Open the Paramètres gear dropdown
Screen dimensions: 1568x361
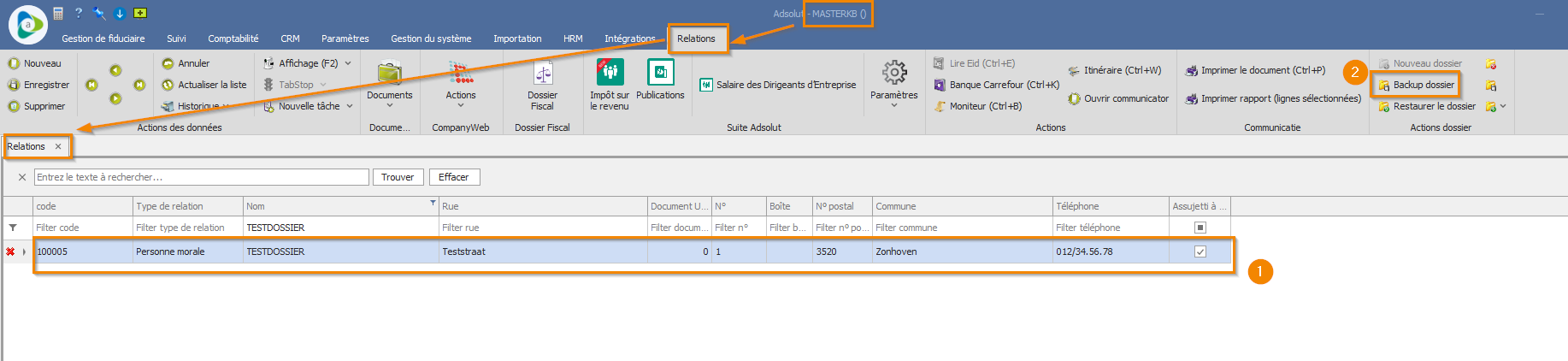coord(894,85)
